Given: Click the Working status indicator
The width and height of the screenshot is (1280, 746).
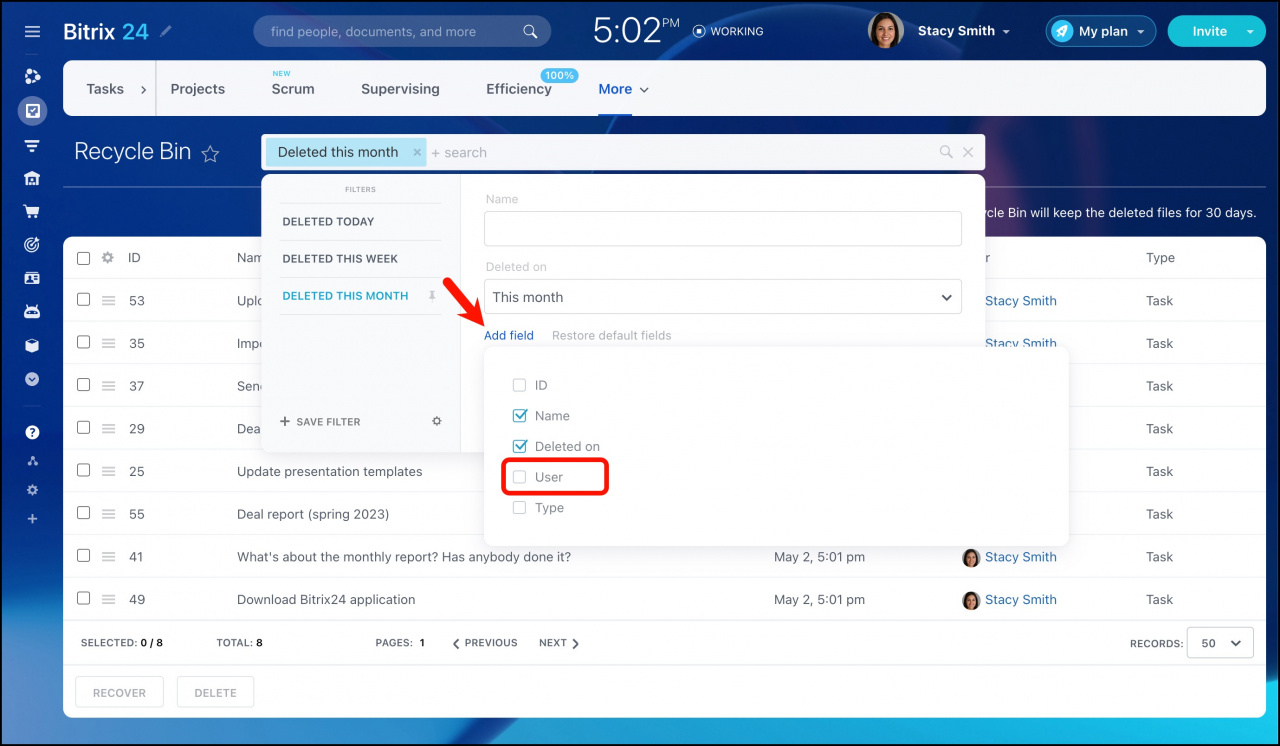Looking at the screenshot, I should (728, 32).
